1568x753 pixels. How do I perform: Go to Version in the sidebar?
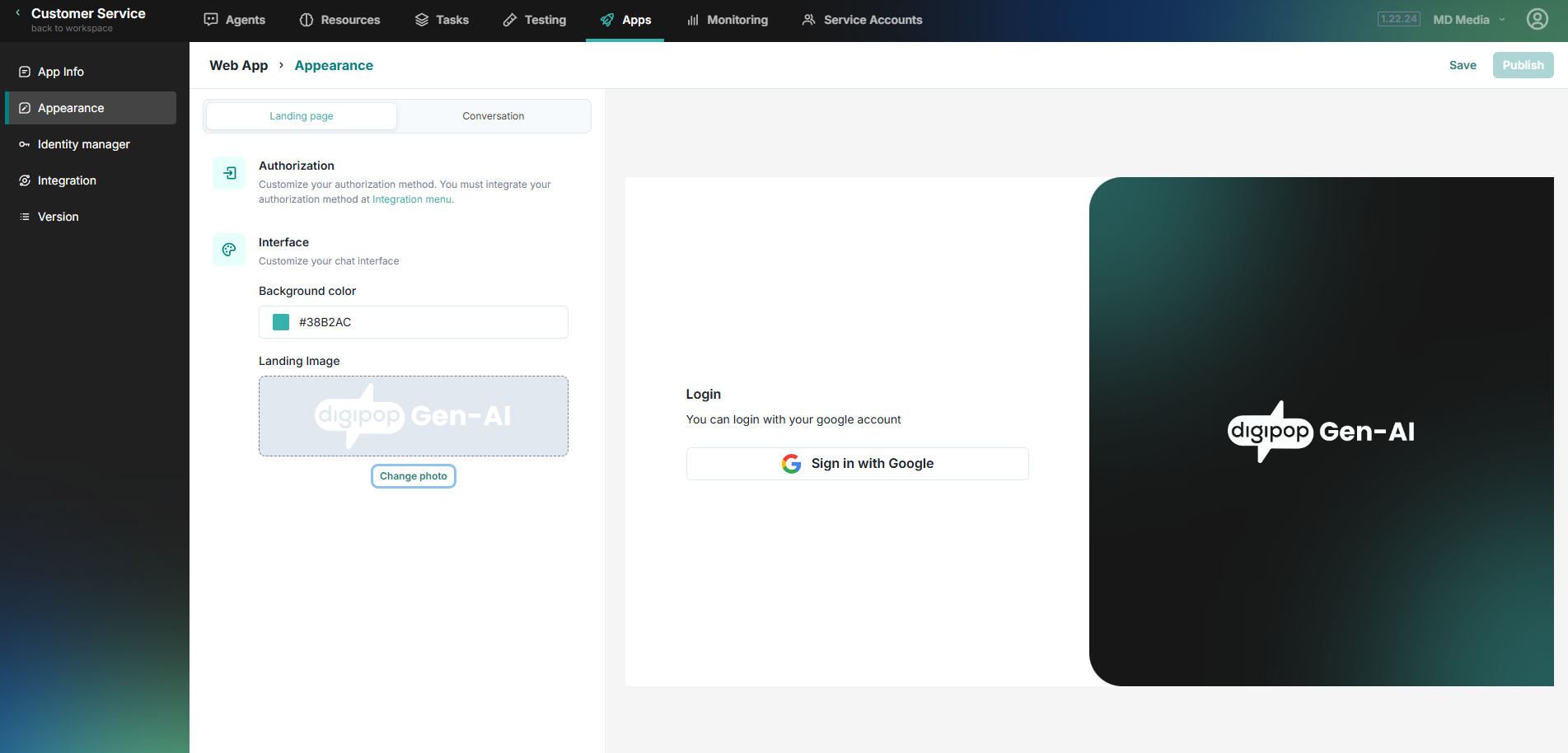click(58, 217)
